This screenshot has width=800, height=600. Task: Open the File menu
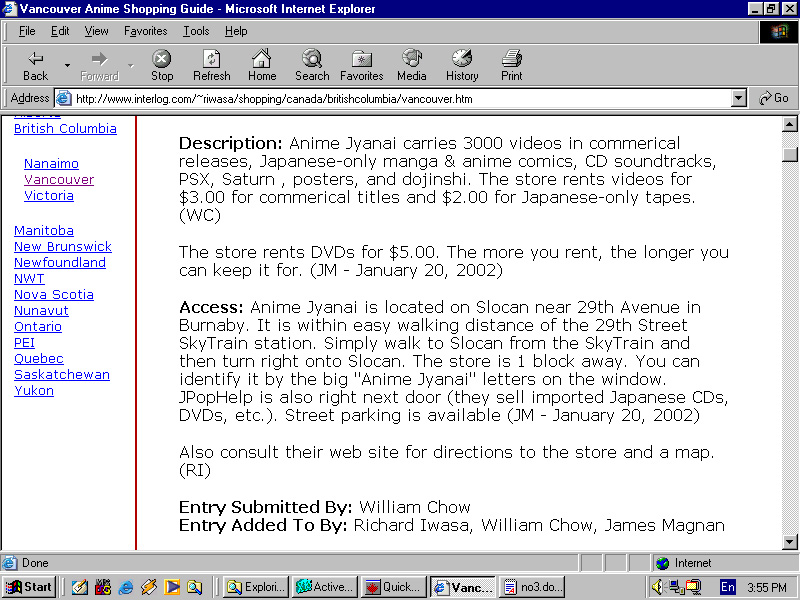(27, 31)
